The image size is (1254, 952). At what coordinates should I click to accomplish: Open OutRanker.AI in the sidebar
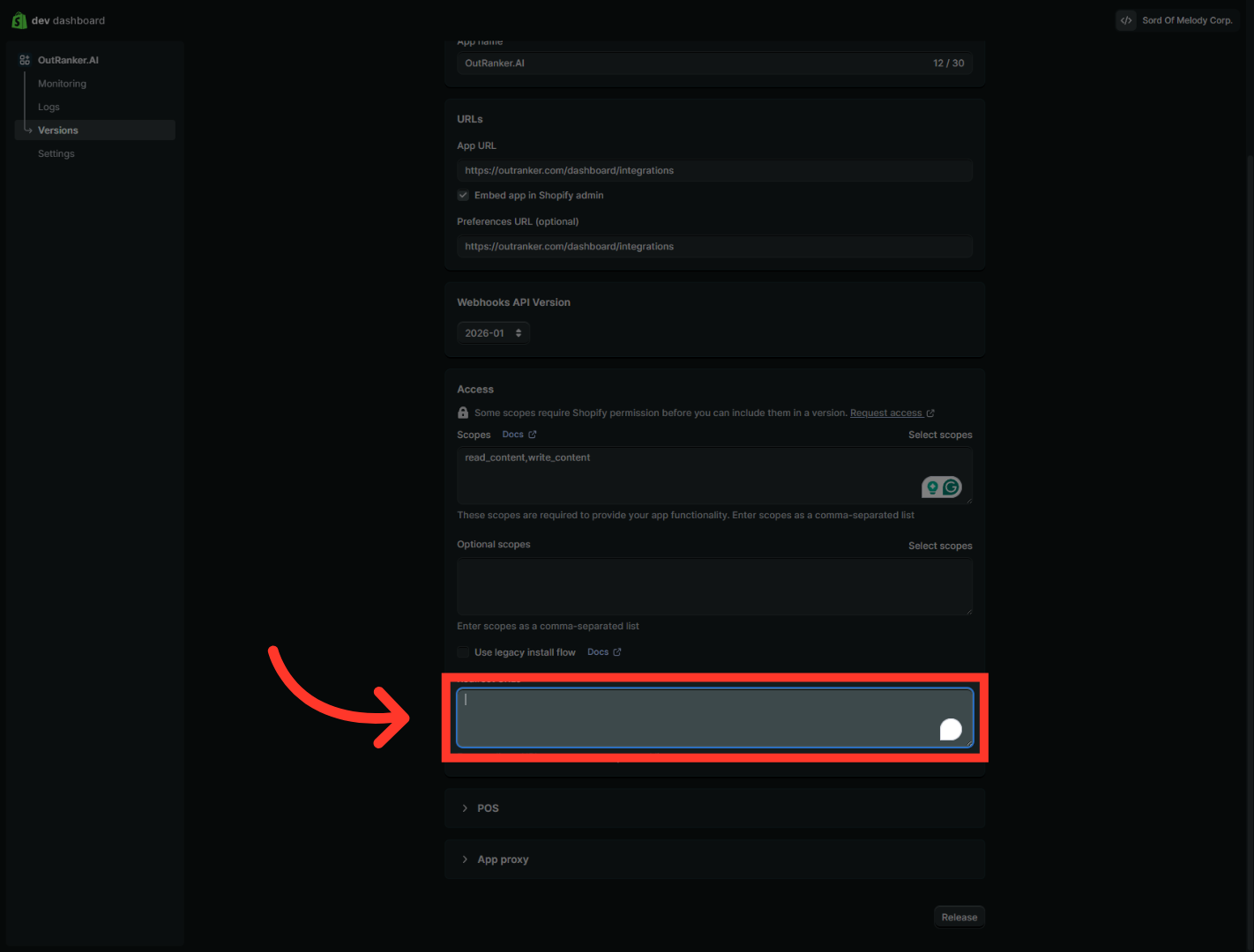(x=68, y=60)
